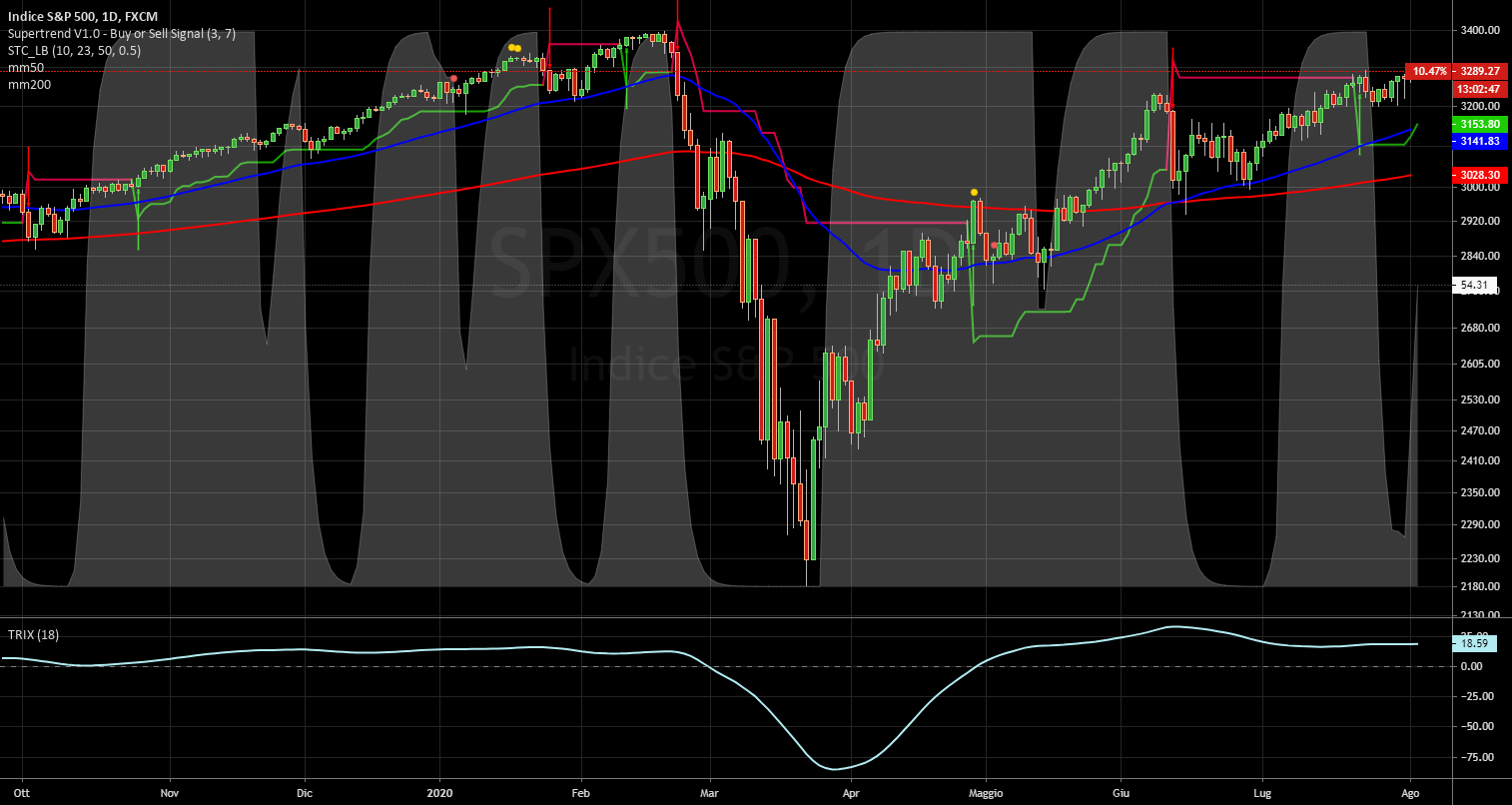Click the 2020 label on time axis
Screen dimensions: 1512x805
(x=440, y=792)
